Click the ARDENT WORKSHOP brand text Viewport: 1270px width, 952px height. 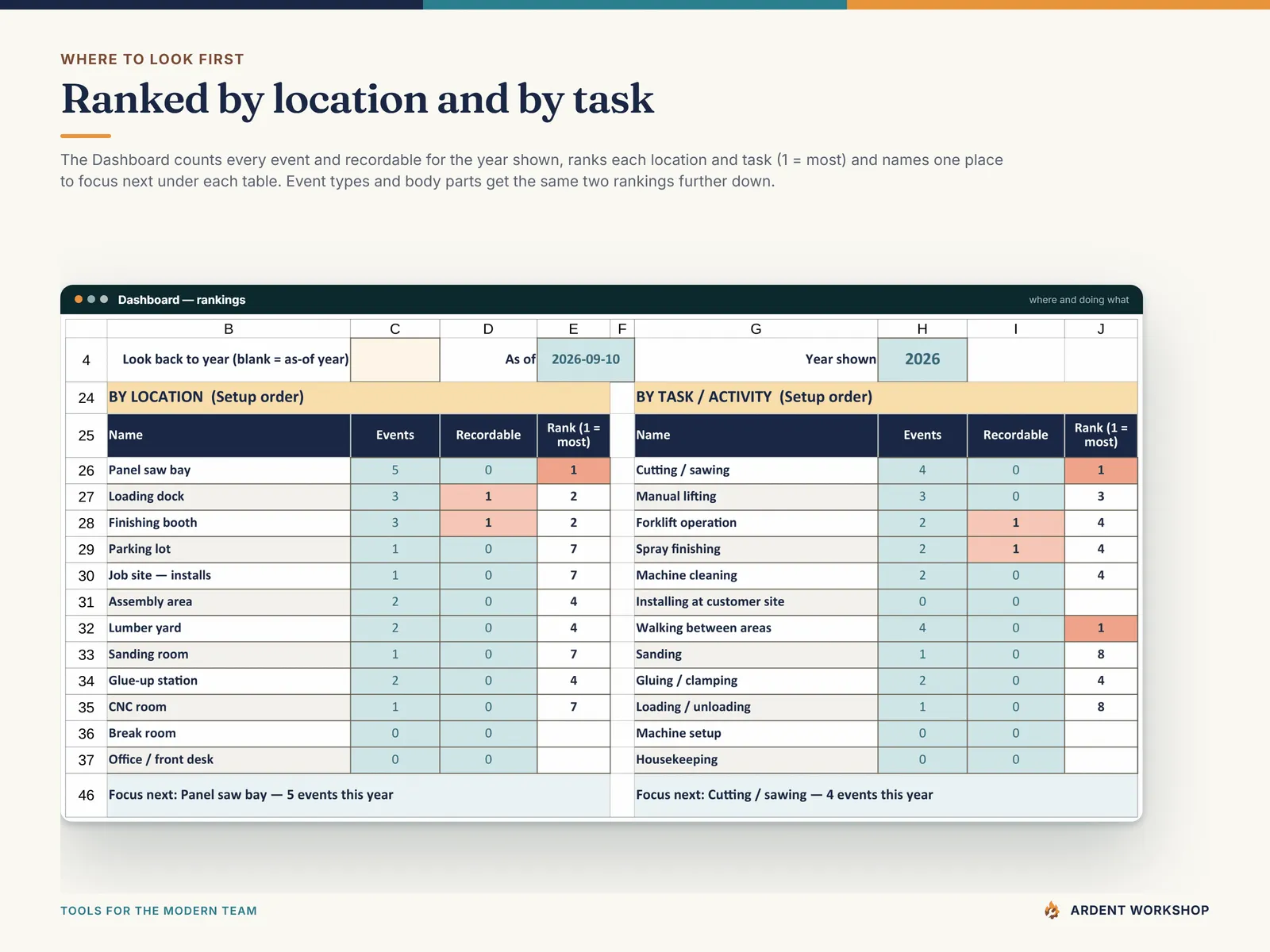(x=1140, y=910)
